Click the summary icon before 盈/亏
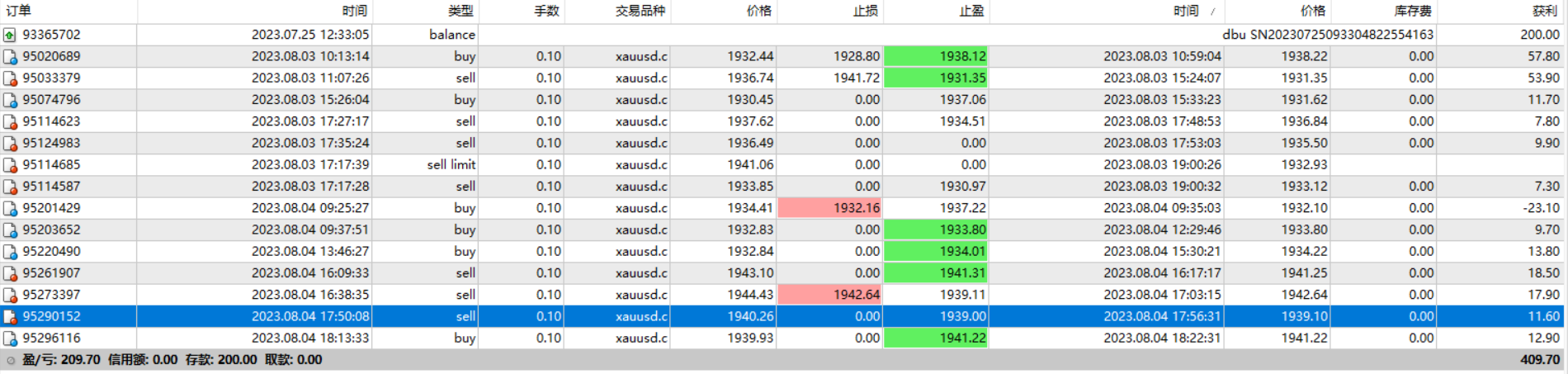The width and height of the screenshot is (1568, 374). [11, 360]
